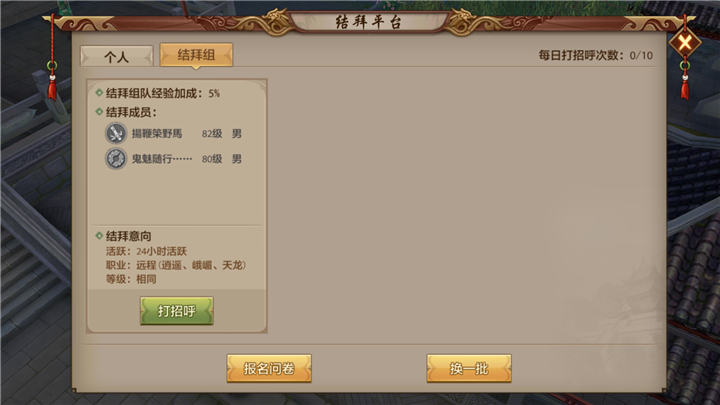
Task: Switch to the 个人 tab
Action: [117, 56]
